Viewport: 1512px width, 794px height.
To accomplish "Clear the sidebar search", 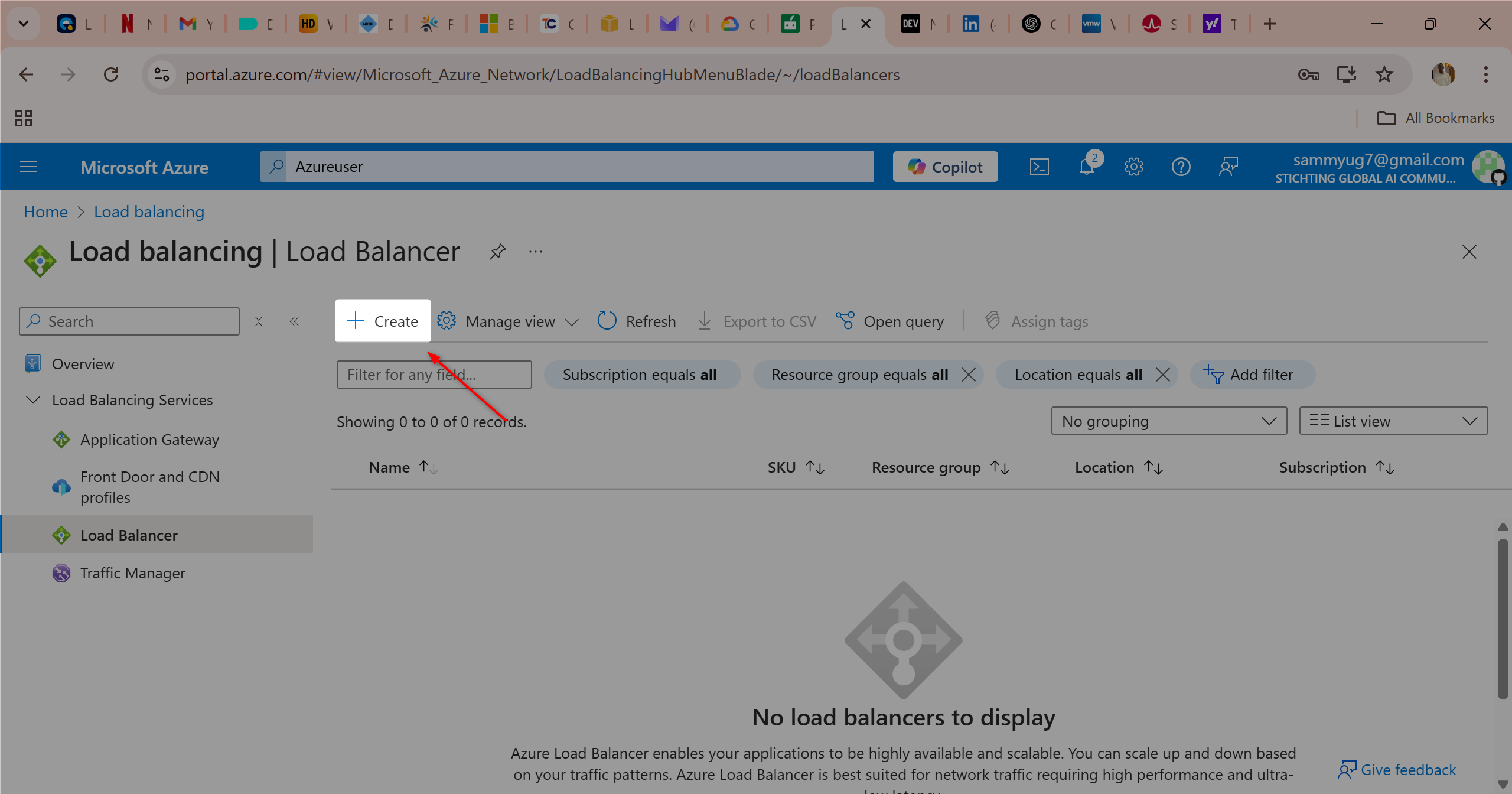I will 259,321.
